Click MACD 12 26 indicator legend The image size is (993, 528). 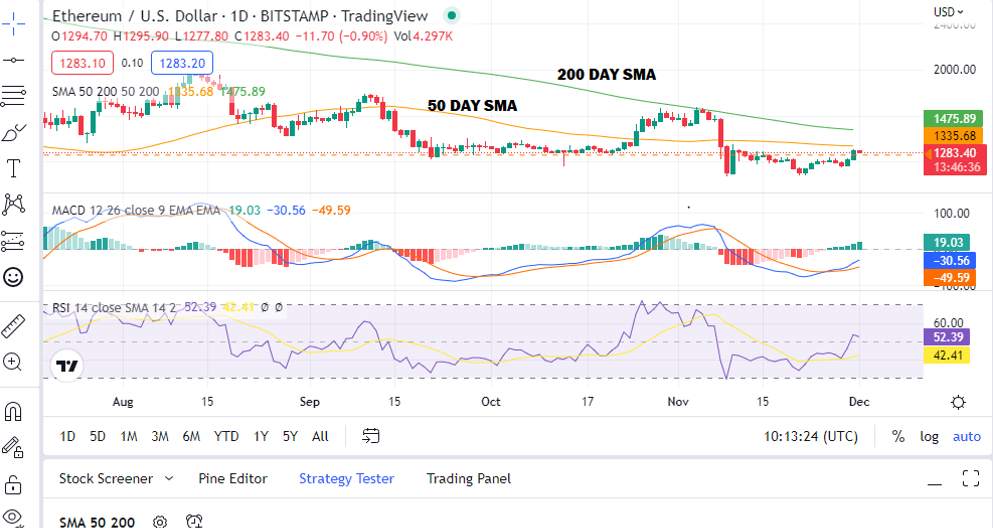136,210
